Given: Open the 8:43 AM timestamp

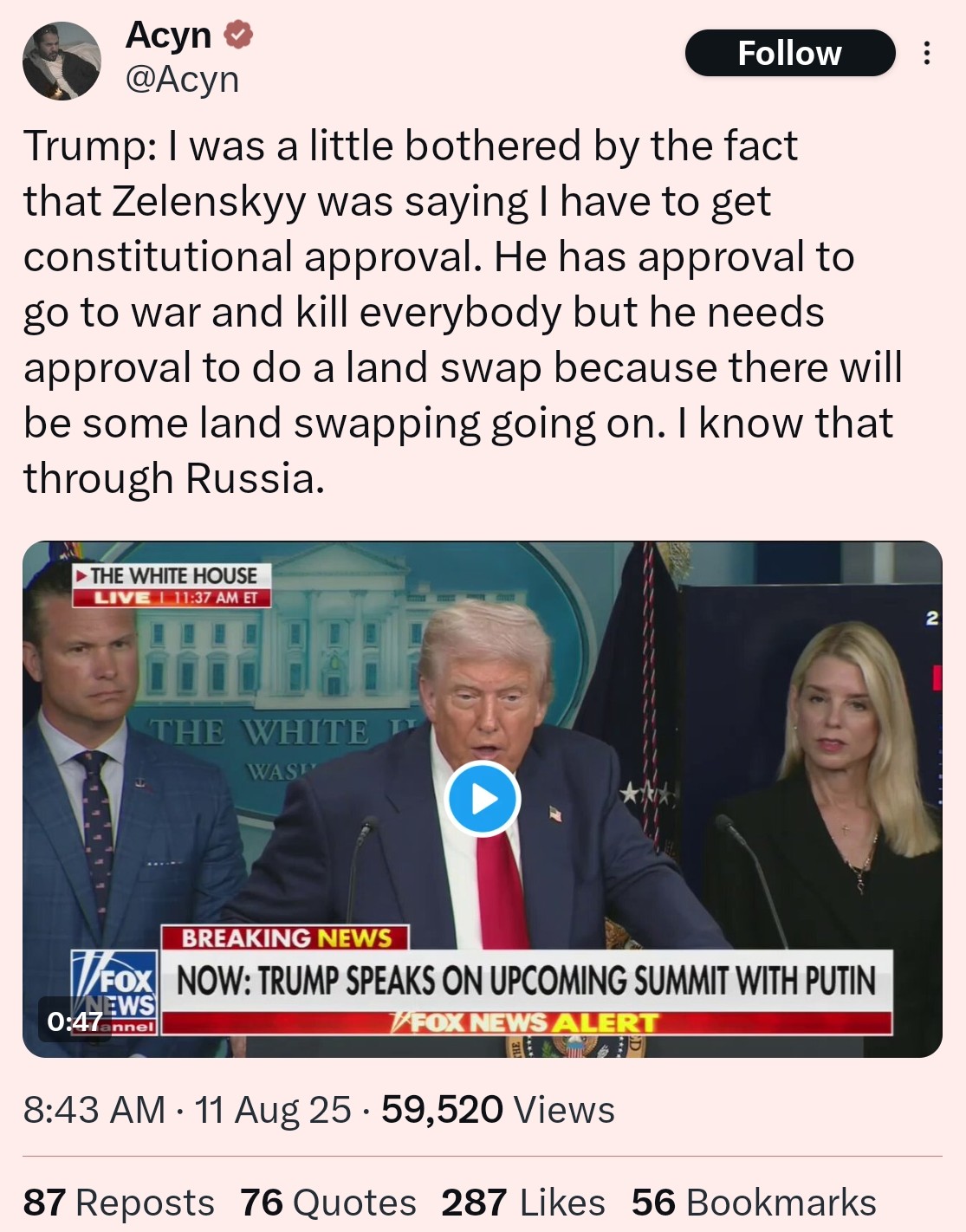Looking at the screenshot, I should click(x=94, y=1110).
